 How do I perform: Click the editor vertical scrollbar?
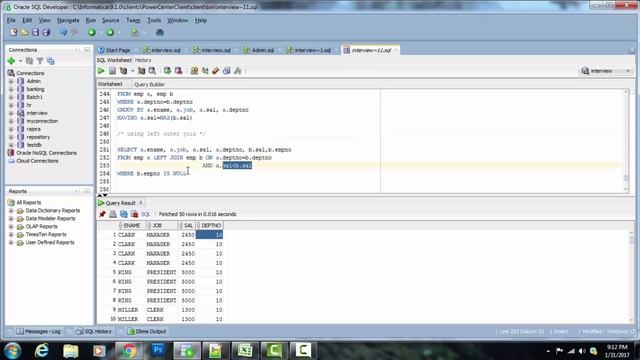tap(626, 141)
